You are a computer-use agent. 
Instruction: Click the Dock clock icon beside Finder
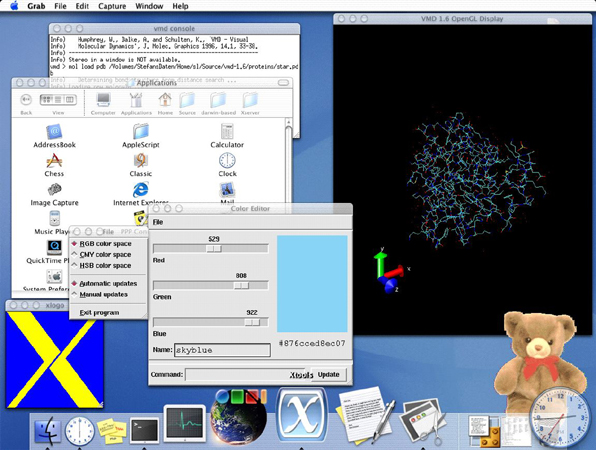coord(79,431)
